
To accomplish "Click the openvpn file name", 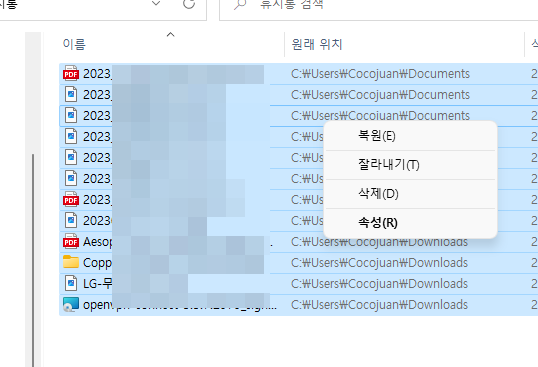I will (x=180, y=305).
